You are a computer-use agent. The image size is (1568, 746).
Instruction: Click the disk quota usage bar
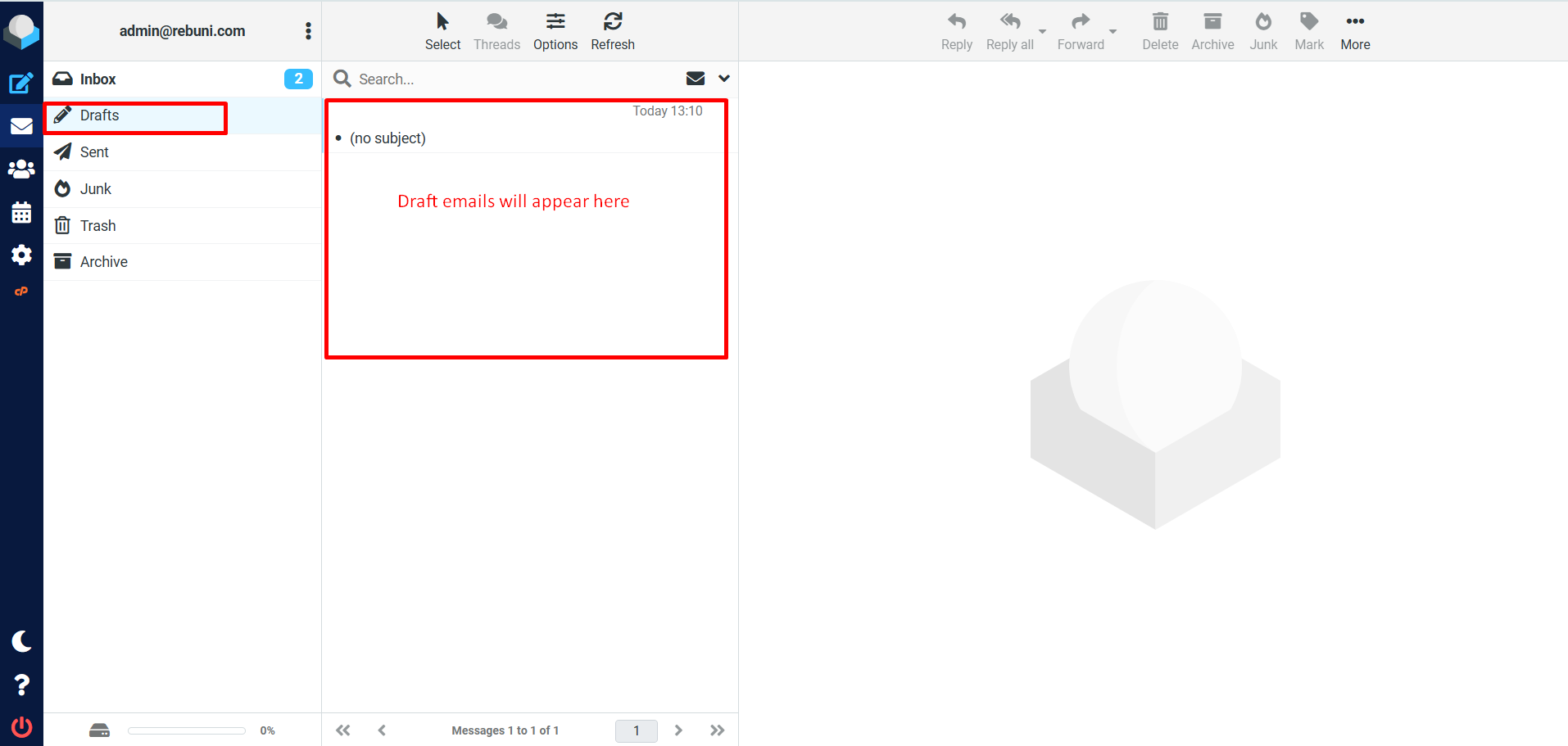[x=187, y=730]
